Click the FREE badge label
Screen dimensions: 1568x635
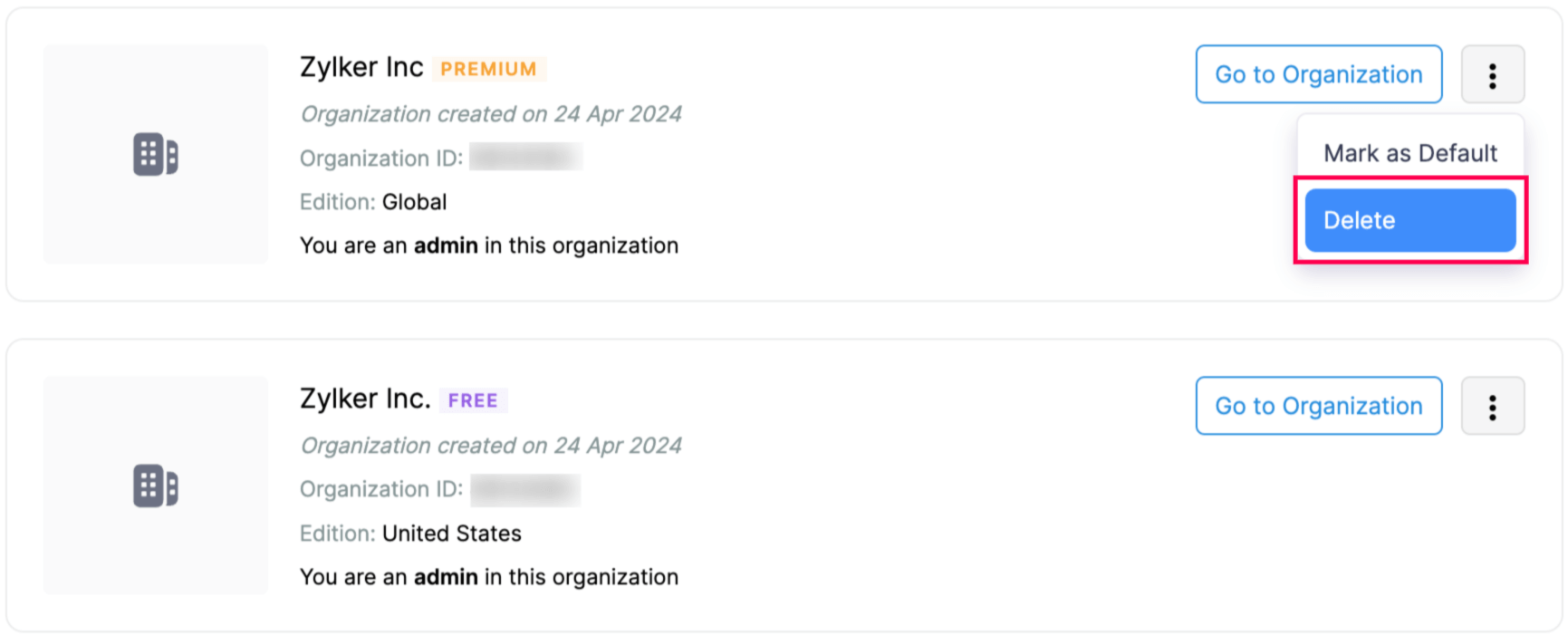[473, 400]
